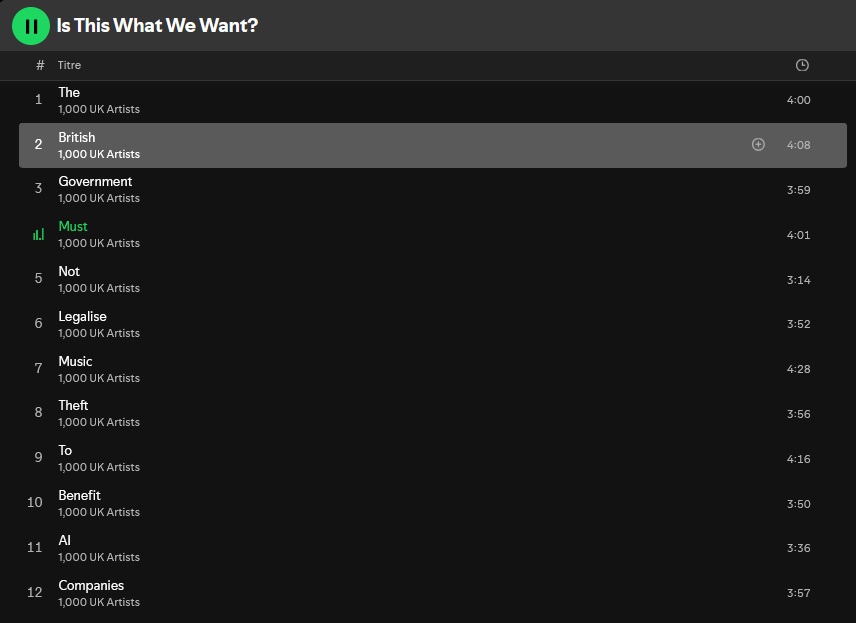
Task: Select the track titled "AI"
Action: coord(64,540)
